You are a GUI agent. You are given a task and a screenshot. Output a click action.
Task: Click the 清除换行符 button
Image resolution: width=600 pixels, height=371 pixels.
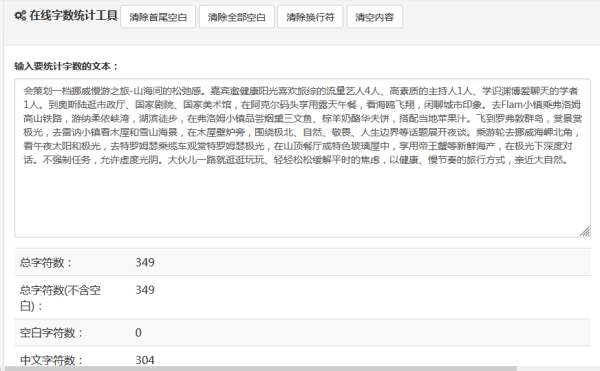pos(310,17)
